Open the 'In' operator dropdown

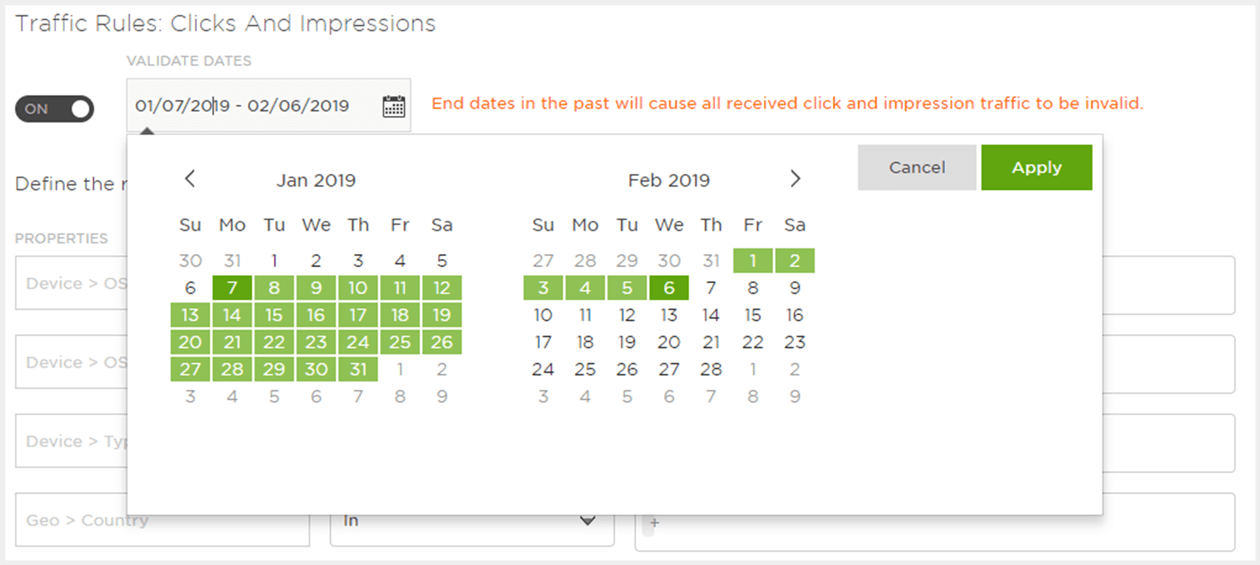pos(472,520)
